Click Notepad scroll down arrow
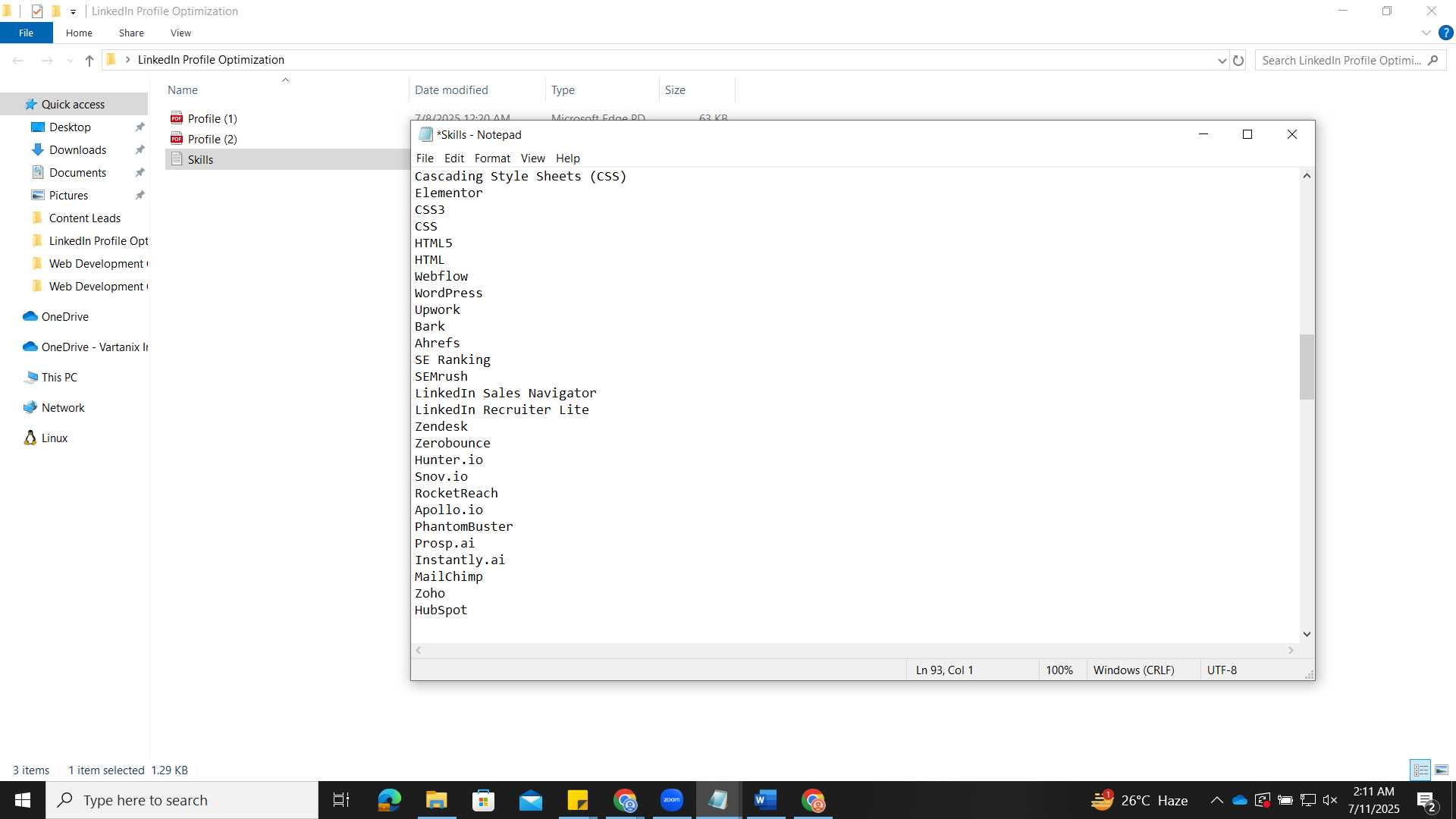The image size is (1456, 819). 1307,634
